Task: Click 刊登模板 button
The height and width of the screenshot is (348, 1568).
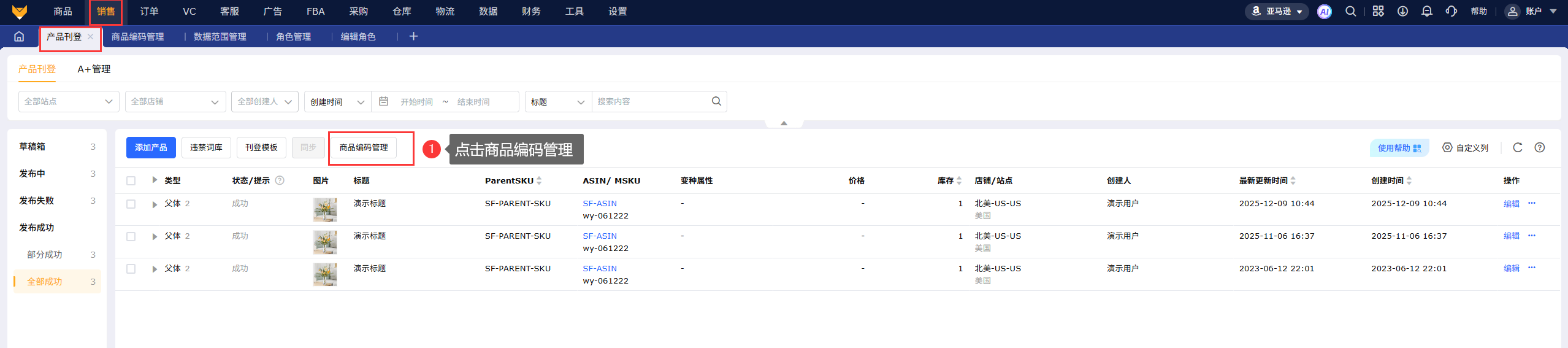Action: point(261,147)
